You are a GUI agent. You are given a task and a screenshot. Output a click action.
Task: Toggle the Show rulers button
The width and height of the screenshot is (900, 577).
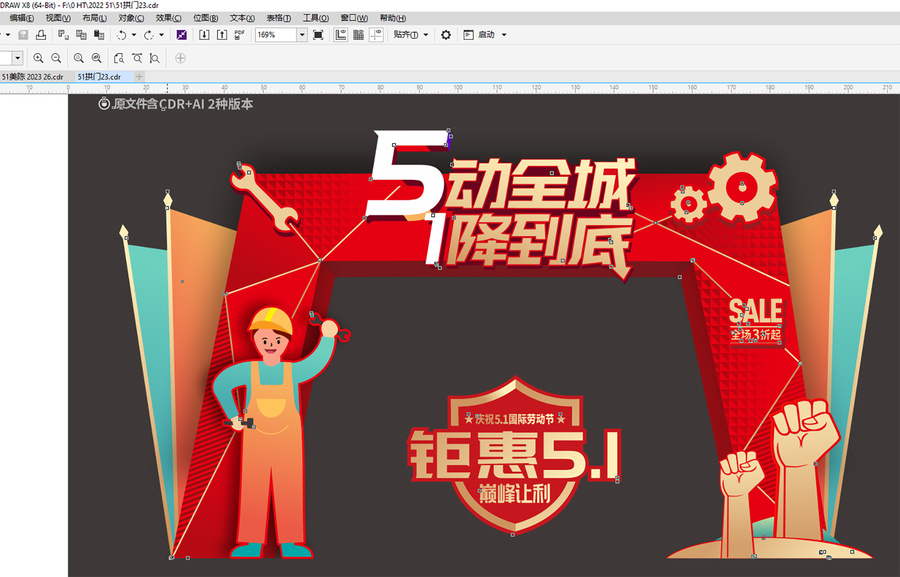[x=341, y=35]
